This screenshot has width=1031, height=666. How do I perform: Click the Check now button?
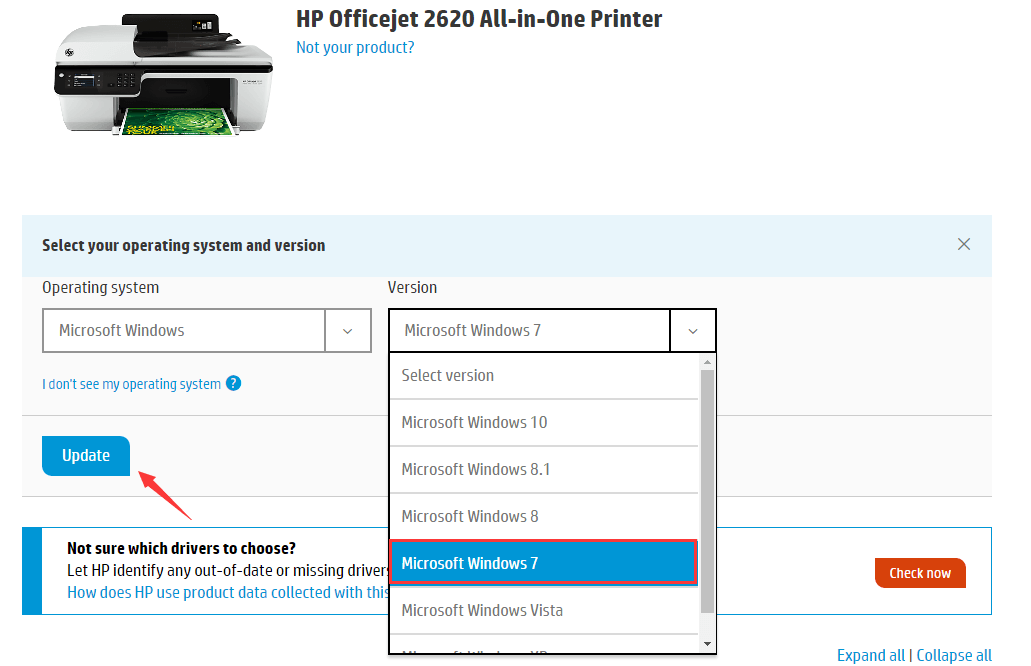920,573
